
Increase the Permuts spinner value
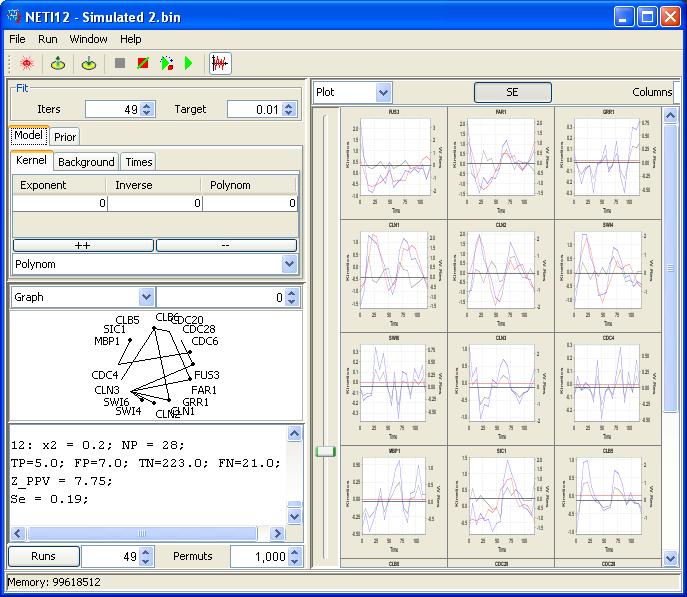click(295, 552)
